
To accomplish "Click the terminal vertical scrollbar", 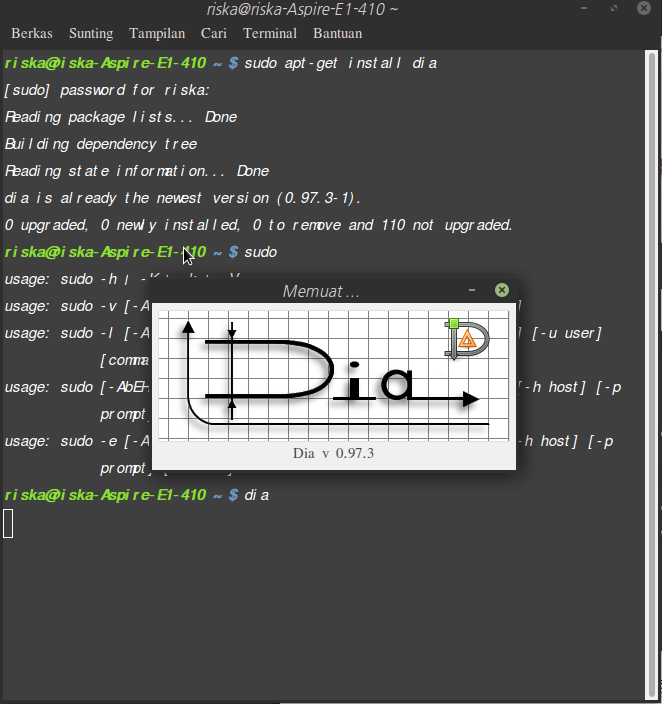I will pyautogui.click(x=651, y=375).
